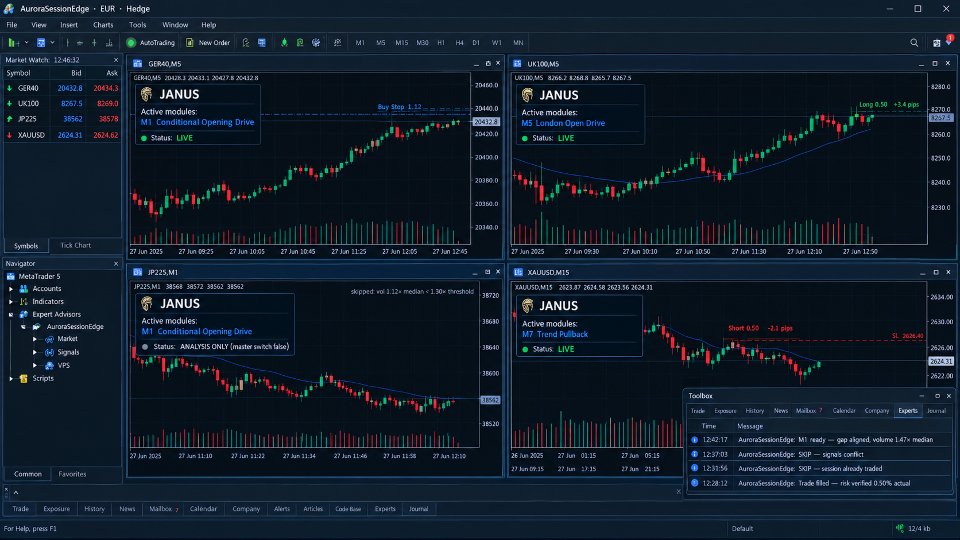Screen dimensions: 960x540
Task: Select the crosshair line chart icon
Action: pyautogui.click(x=94, y=43)
